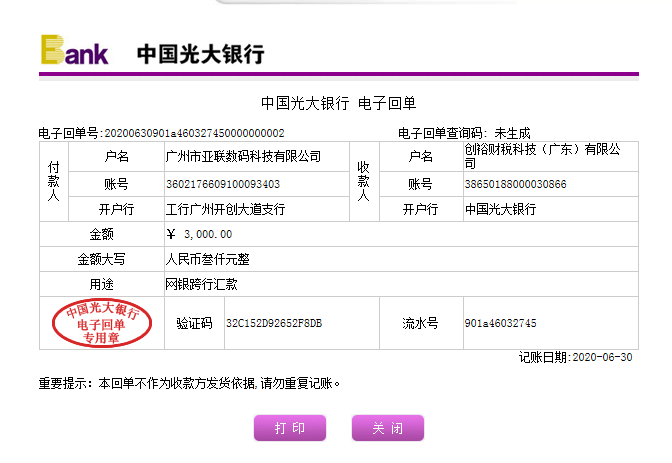
Task: Click the amount in words 人民币叁仟元整
Action: point(207,259)
